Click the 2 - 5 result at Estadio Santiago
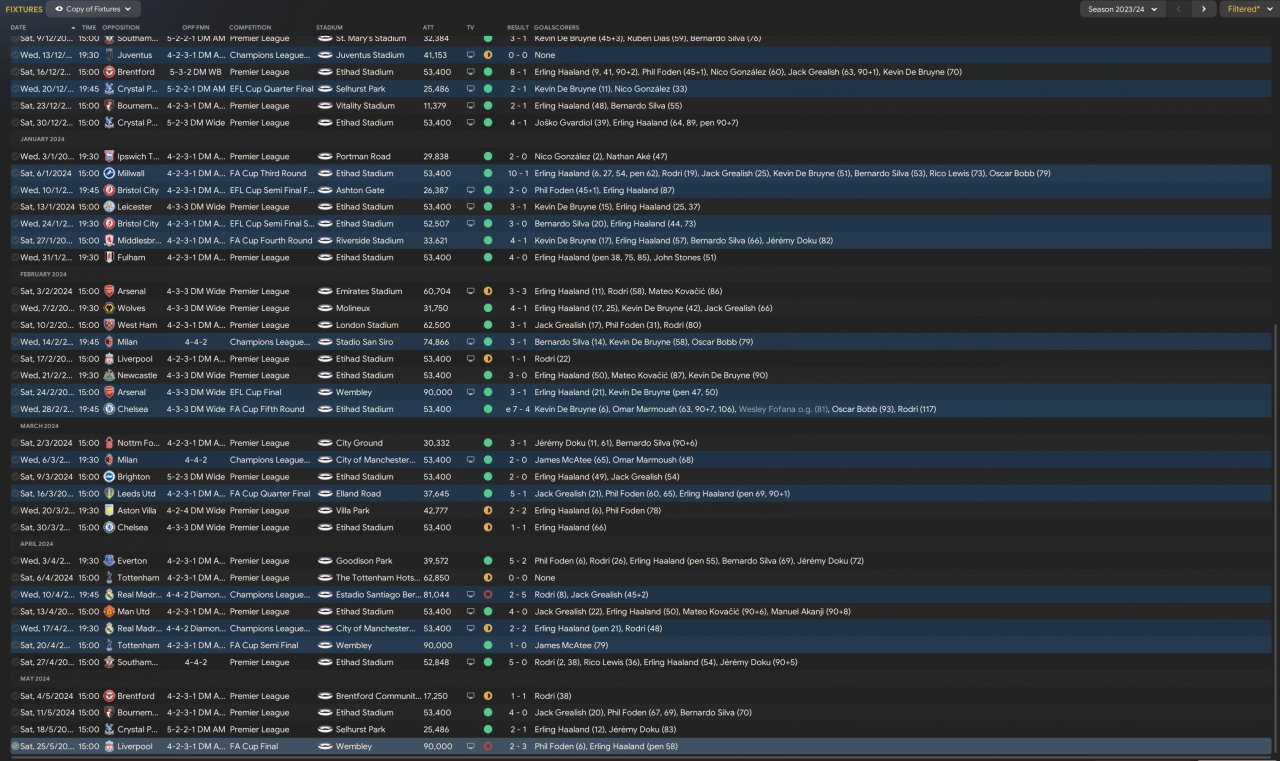The height and width of the screenshot is (761, 1280). tap(518, 595)
